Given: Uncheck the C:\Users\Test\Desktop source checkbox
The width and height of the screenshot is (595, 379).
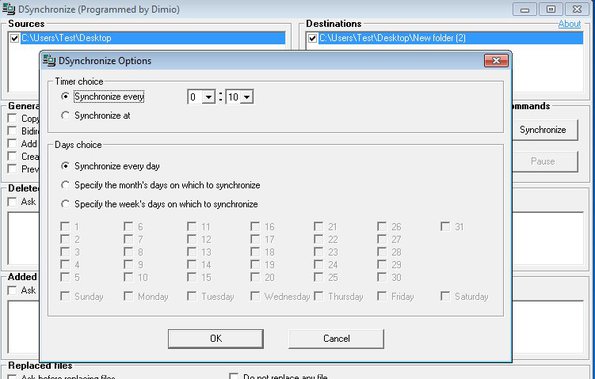Looking at the screenshot, I should [x=14, y=38].
